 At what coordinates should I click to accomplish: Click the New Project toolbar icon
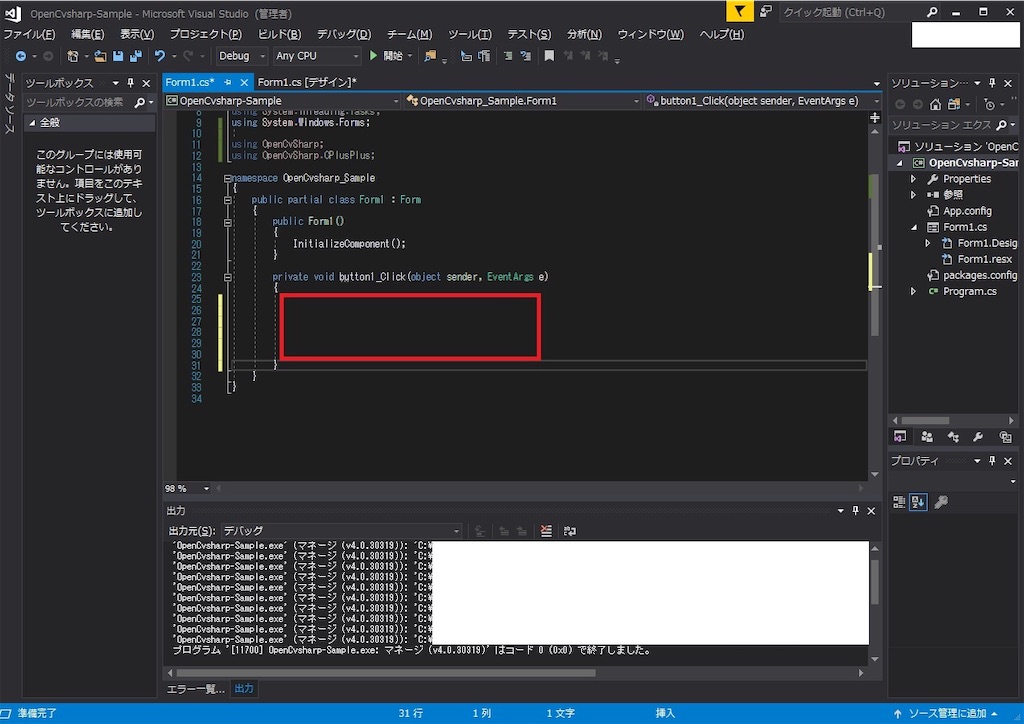coord(72,56)
